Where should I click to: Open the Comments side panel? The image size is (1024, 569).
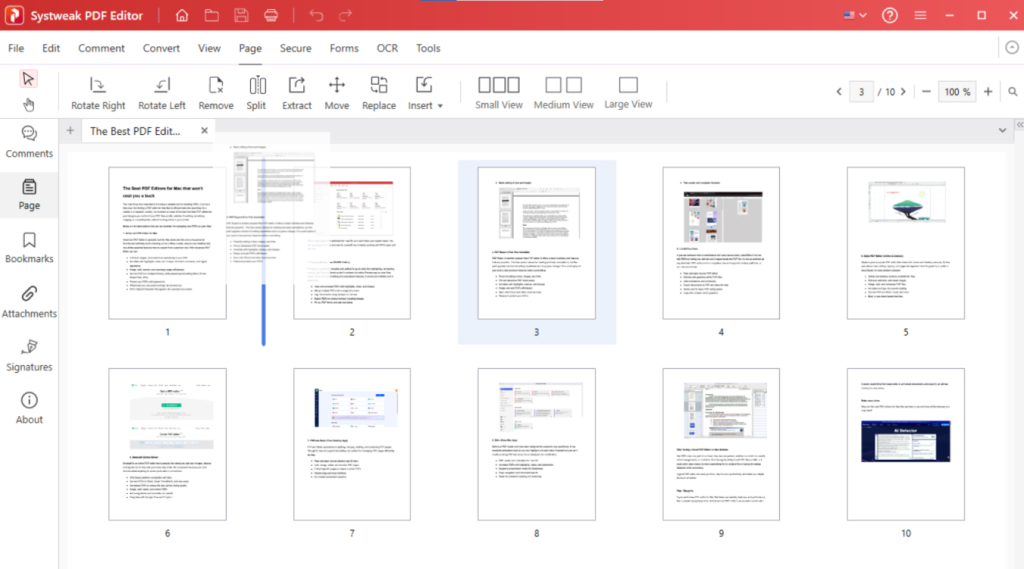pos(29,142)
